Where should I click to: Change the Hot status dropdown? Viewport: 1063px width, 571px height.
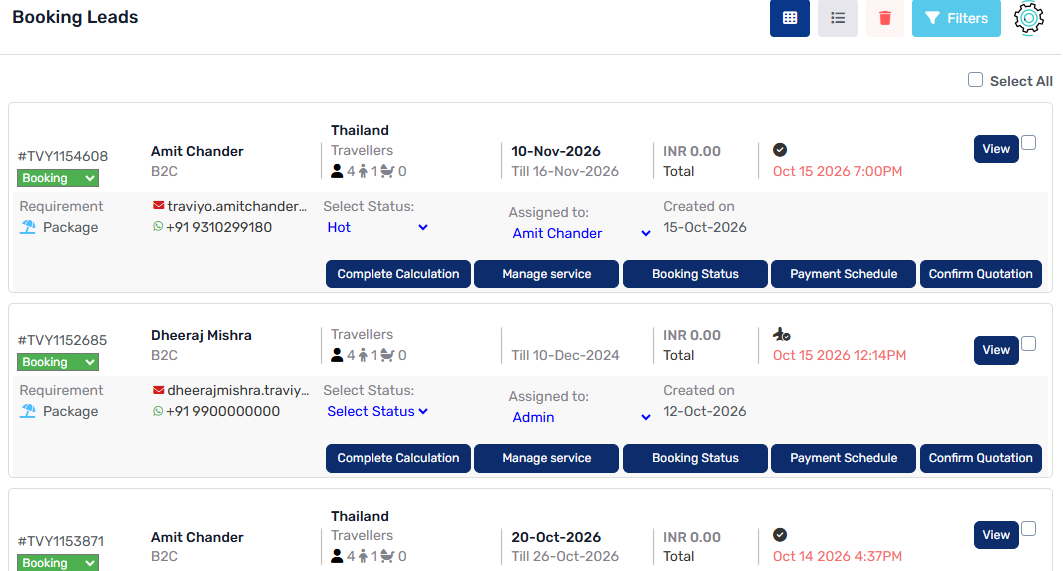(x=377, y=227)
